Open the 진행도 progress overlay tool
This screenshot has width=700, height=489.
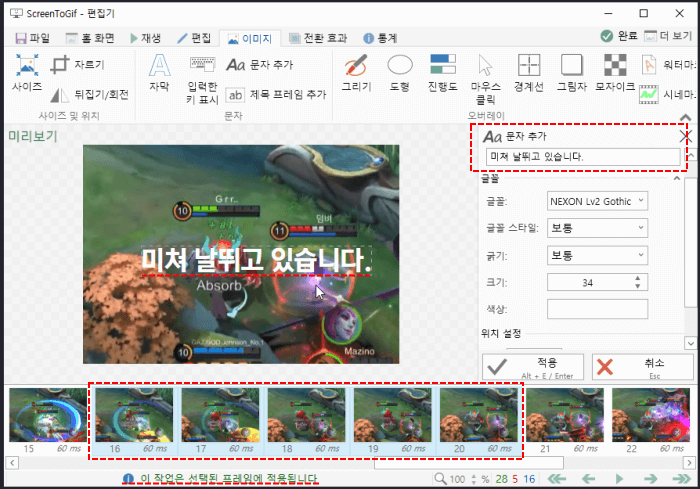click(442, 73)
